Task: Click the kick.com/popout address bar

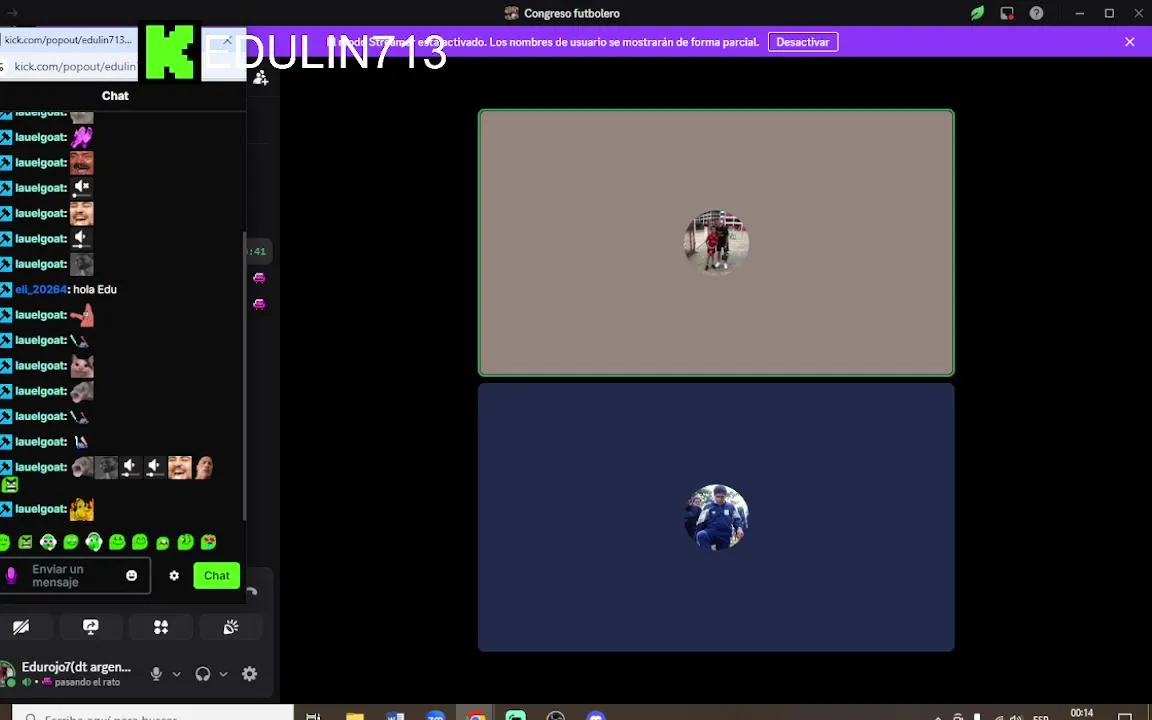Action: point(75,66)
